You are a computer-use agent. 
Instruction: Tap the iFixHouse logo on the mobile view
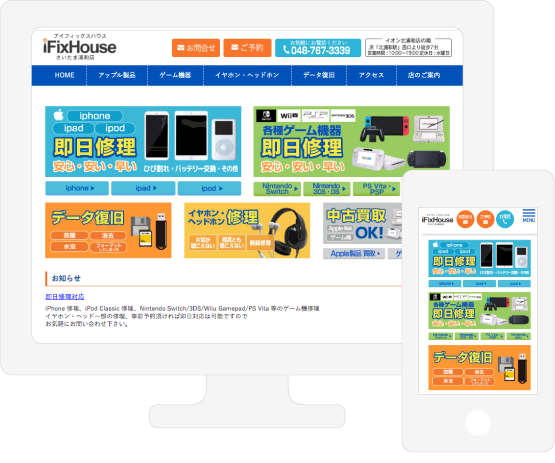pos(437,219)
